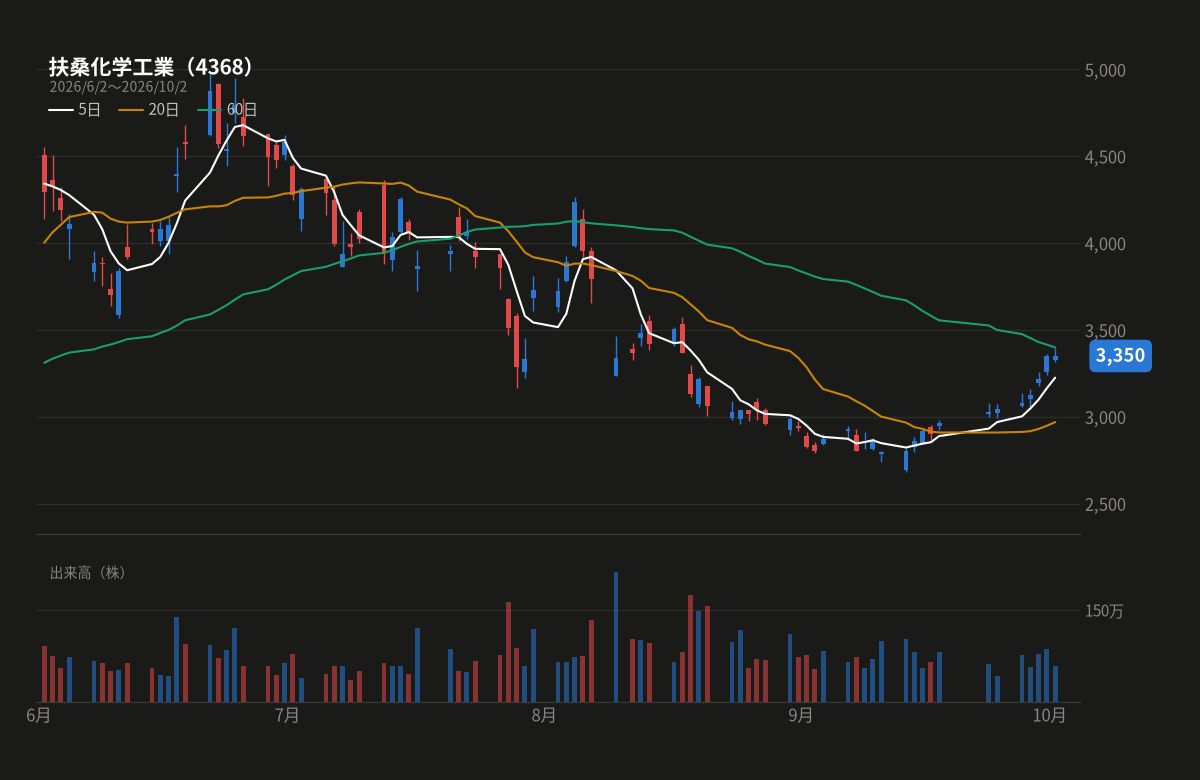1200x780 pixels.
Task: Click the orange line swatch beside 20日
Action: pos(131,110)
